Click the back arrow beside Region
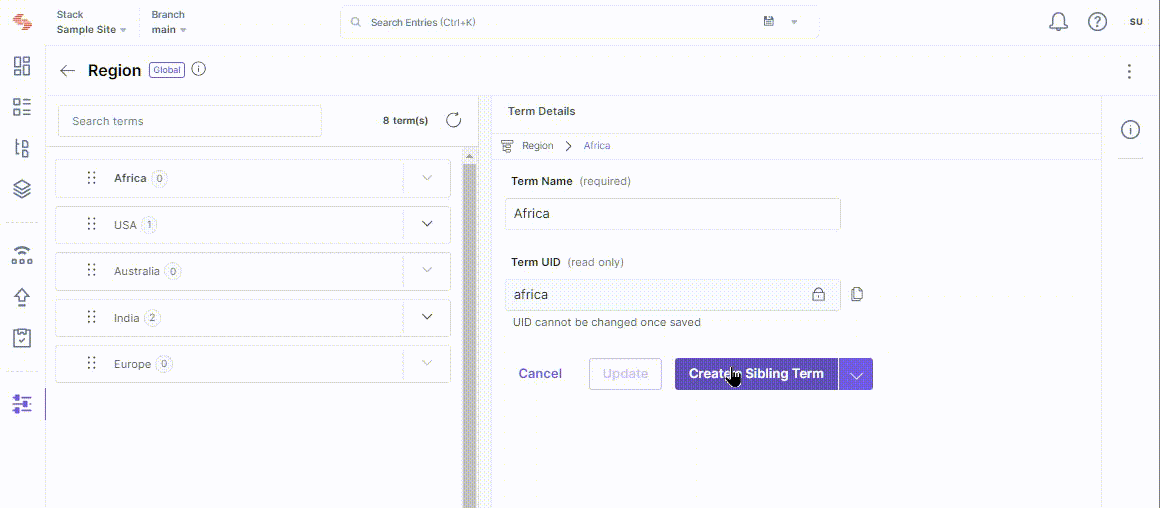This screenshot has width=1160, height=508. [x=67, y=71]
